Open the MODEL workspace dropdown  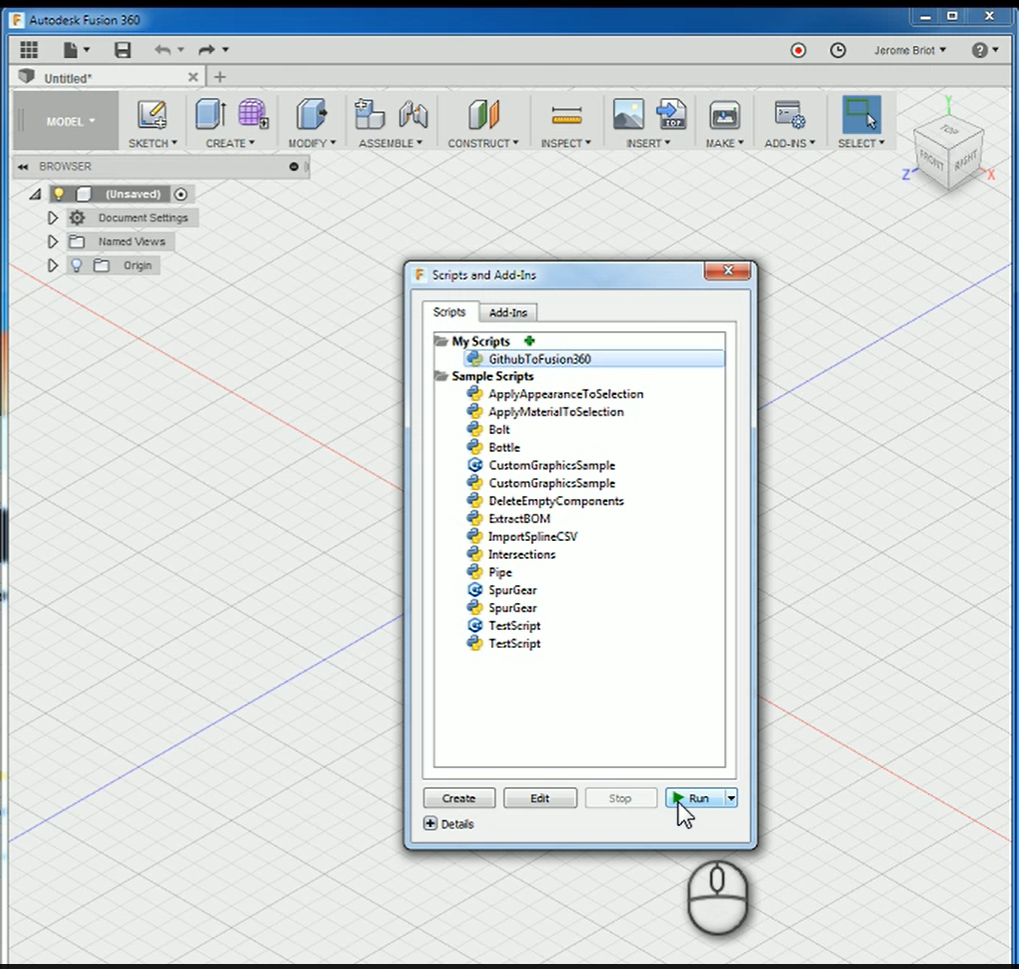[x=70, y=121]
